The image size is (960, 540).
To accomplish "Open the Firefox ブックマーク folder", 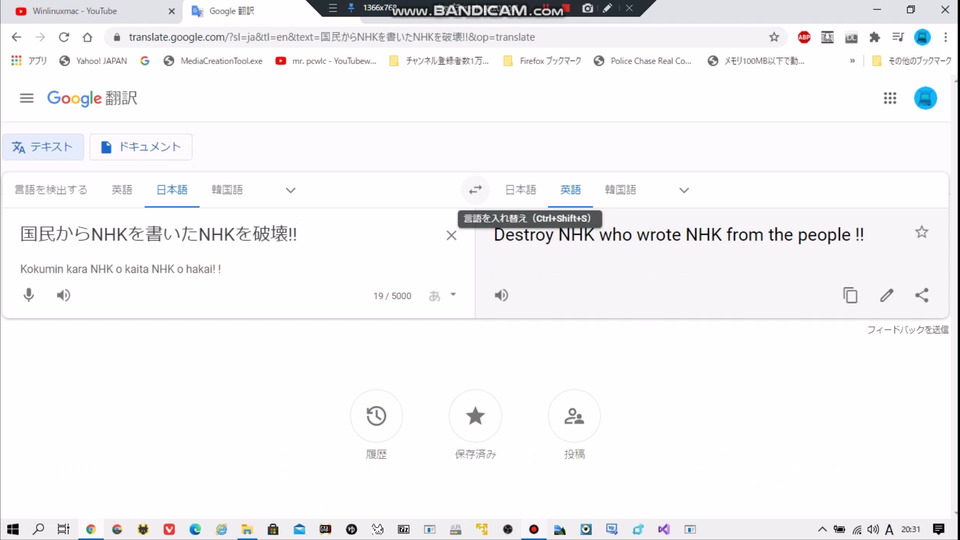I will [x=542, y=61].
